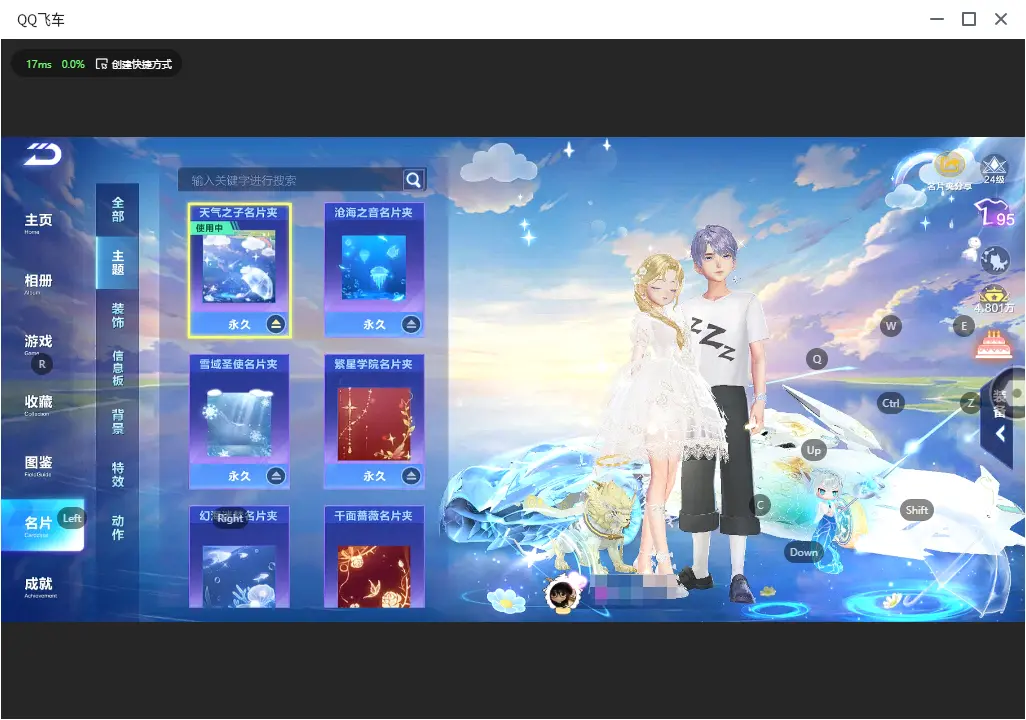The width and height of the screenshot is (1026, 720).
Task: Tap the E key overlay
Action: click(963, 326)
